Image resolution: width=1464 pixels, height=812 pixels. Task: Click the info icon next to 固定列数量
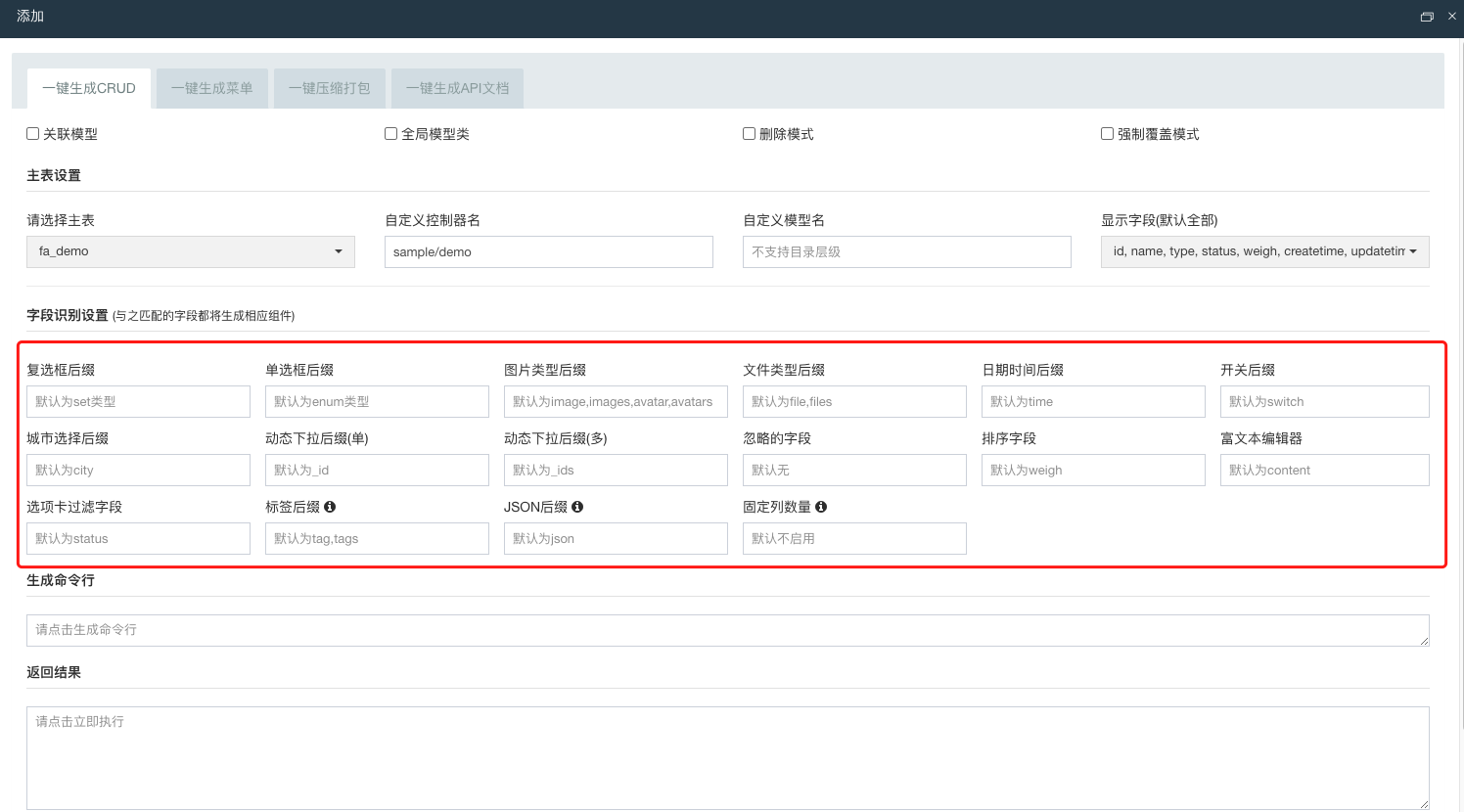click(821, 507)
